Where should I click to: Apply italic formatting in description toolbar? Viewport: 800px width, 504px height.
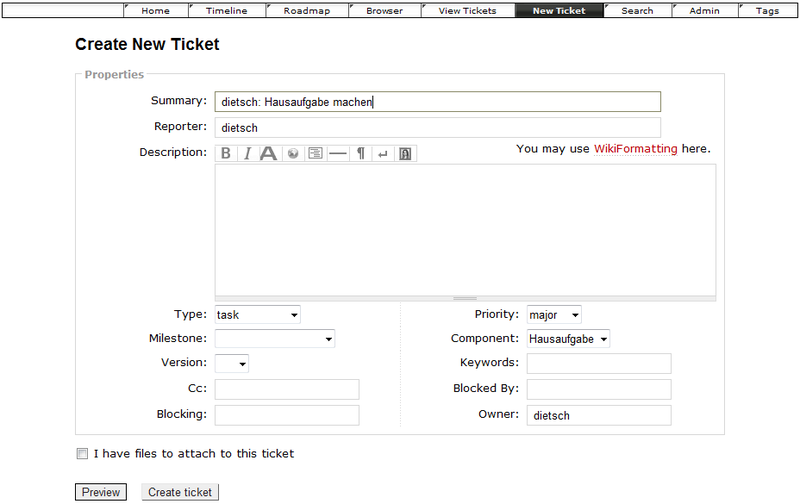pyautogui.click(x=247, y=153)
